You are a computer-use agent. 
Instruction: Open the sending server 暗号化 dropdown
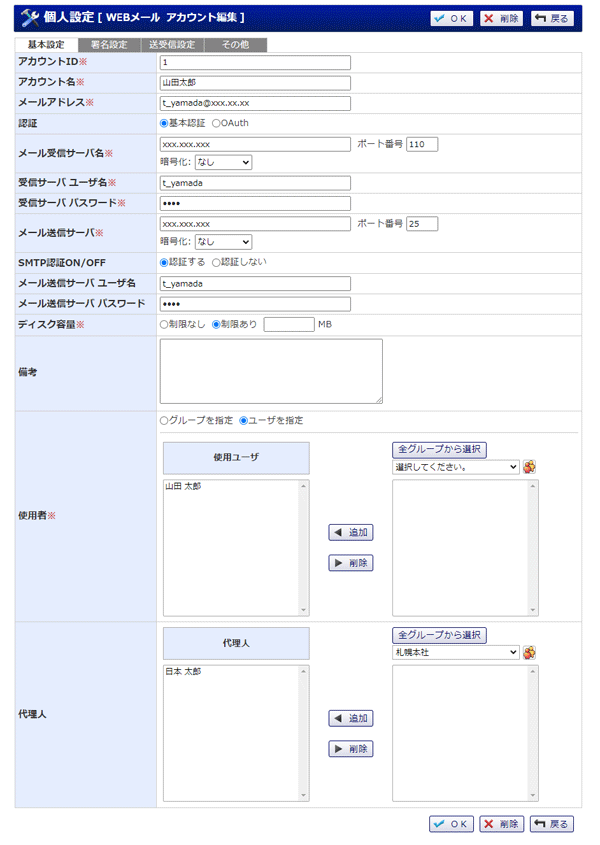point(223,242)
